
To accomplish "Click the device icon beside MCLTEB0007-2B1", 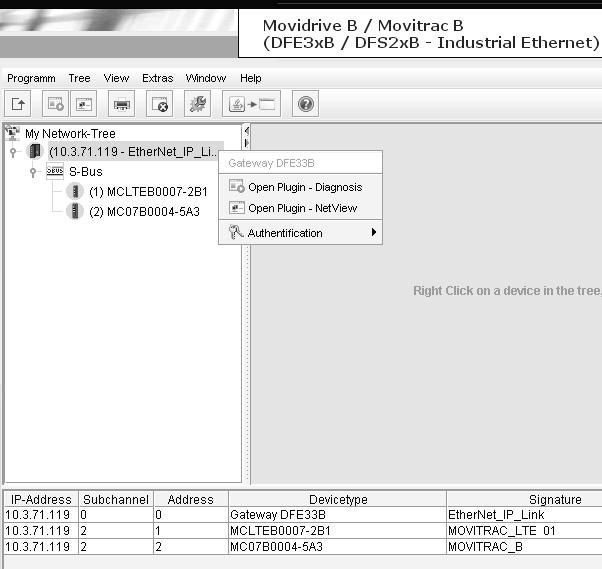I will [75, 191].
